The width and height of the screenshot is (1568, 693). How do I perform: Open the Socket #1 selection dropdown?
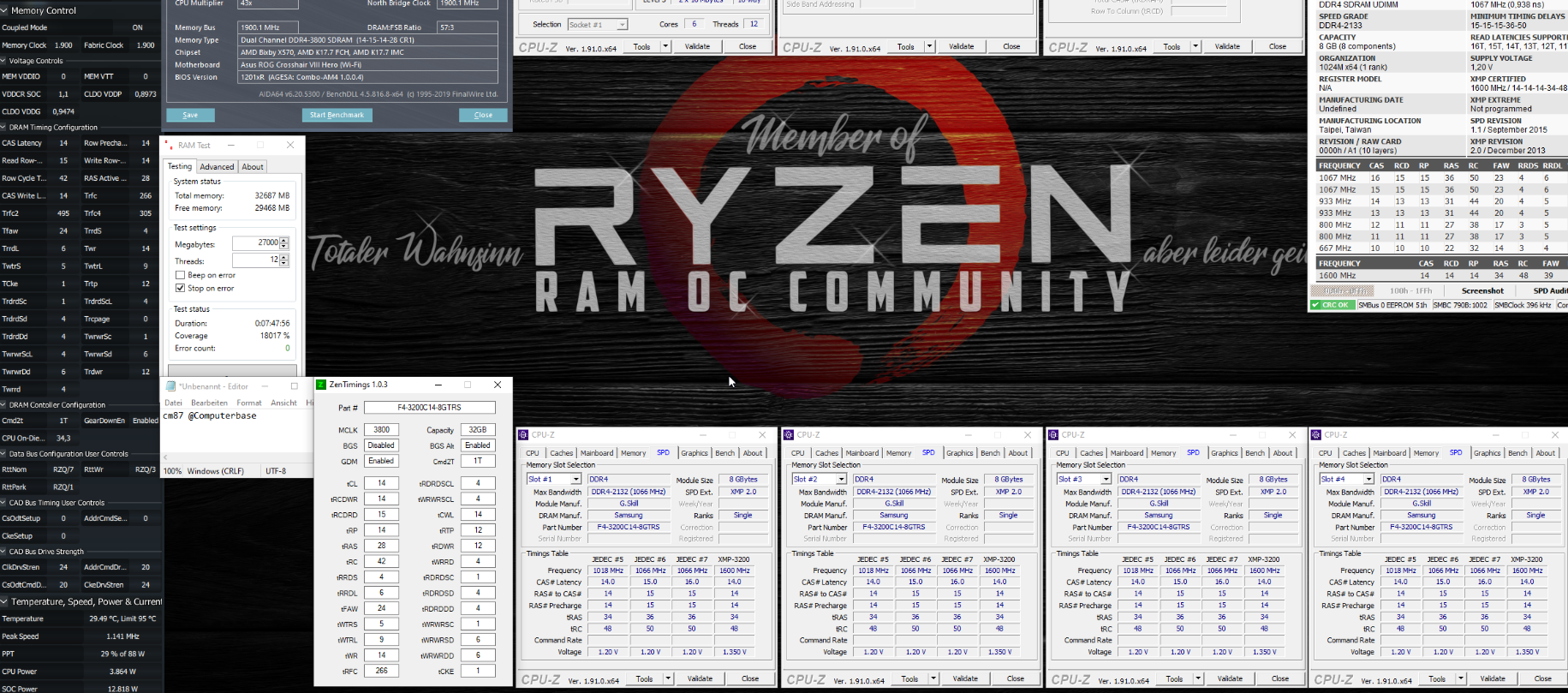[622, 25]
